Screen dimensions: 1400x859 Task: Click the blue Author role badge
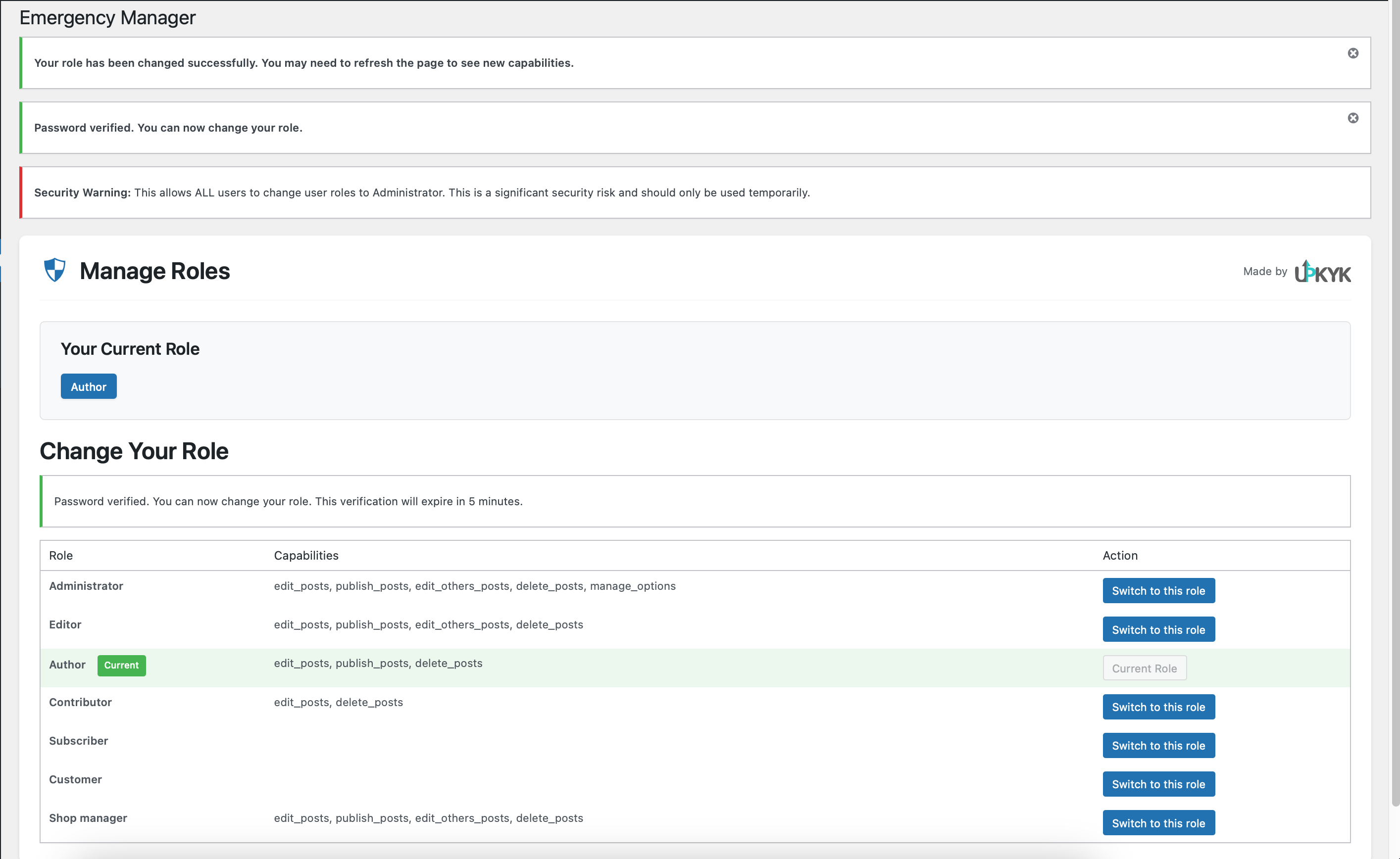tap(89, 386)
